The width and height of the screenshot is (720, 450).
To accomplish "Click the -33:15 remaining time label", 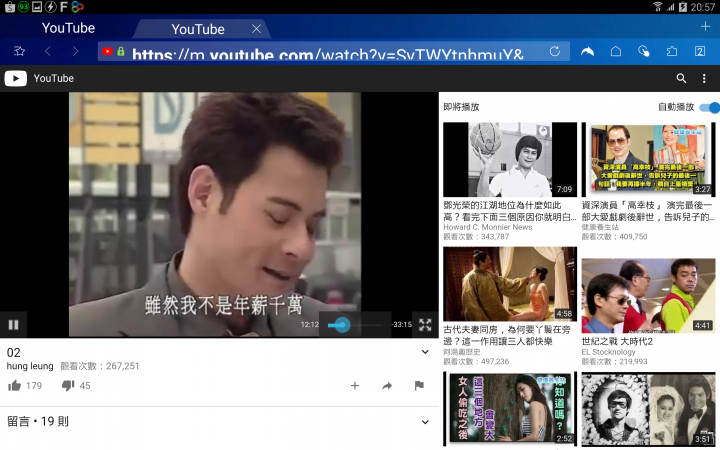I will coord(401,324).
